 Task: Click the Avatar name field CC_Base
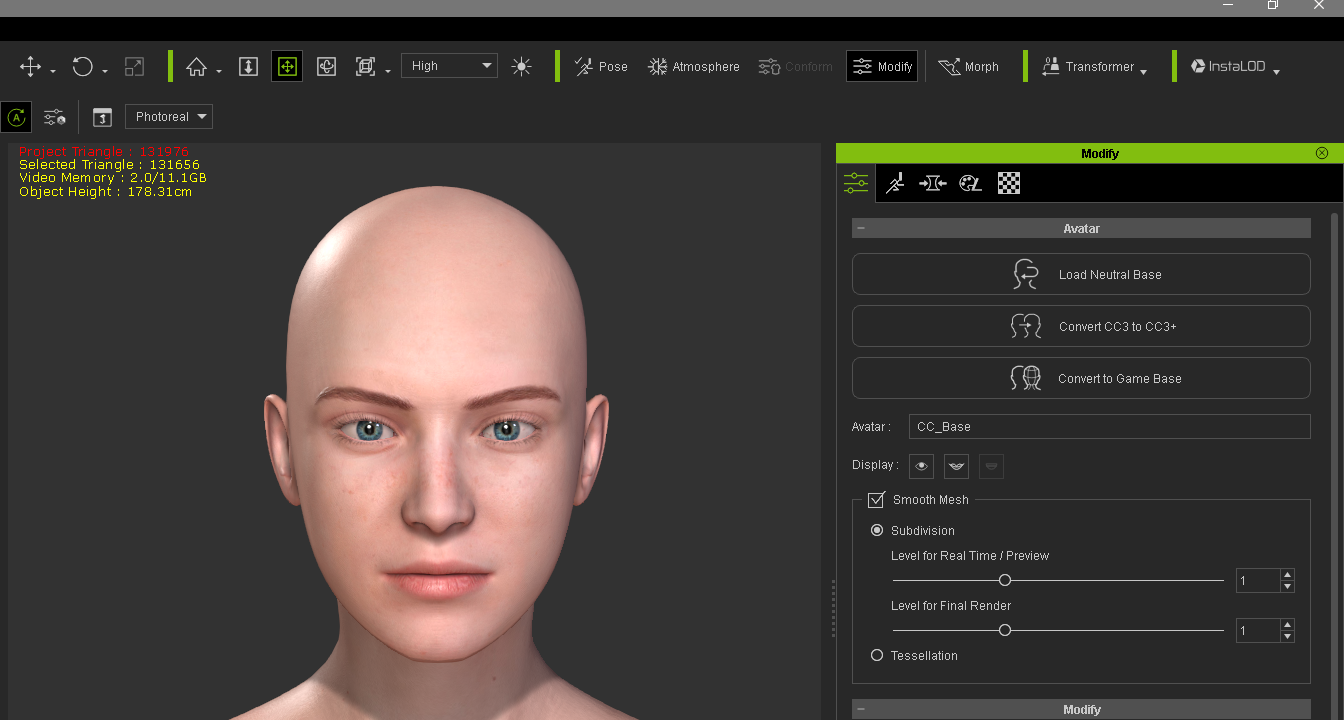click(1109, 426)
